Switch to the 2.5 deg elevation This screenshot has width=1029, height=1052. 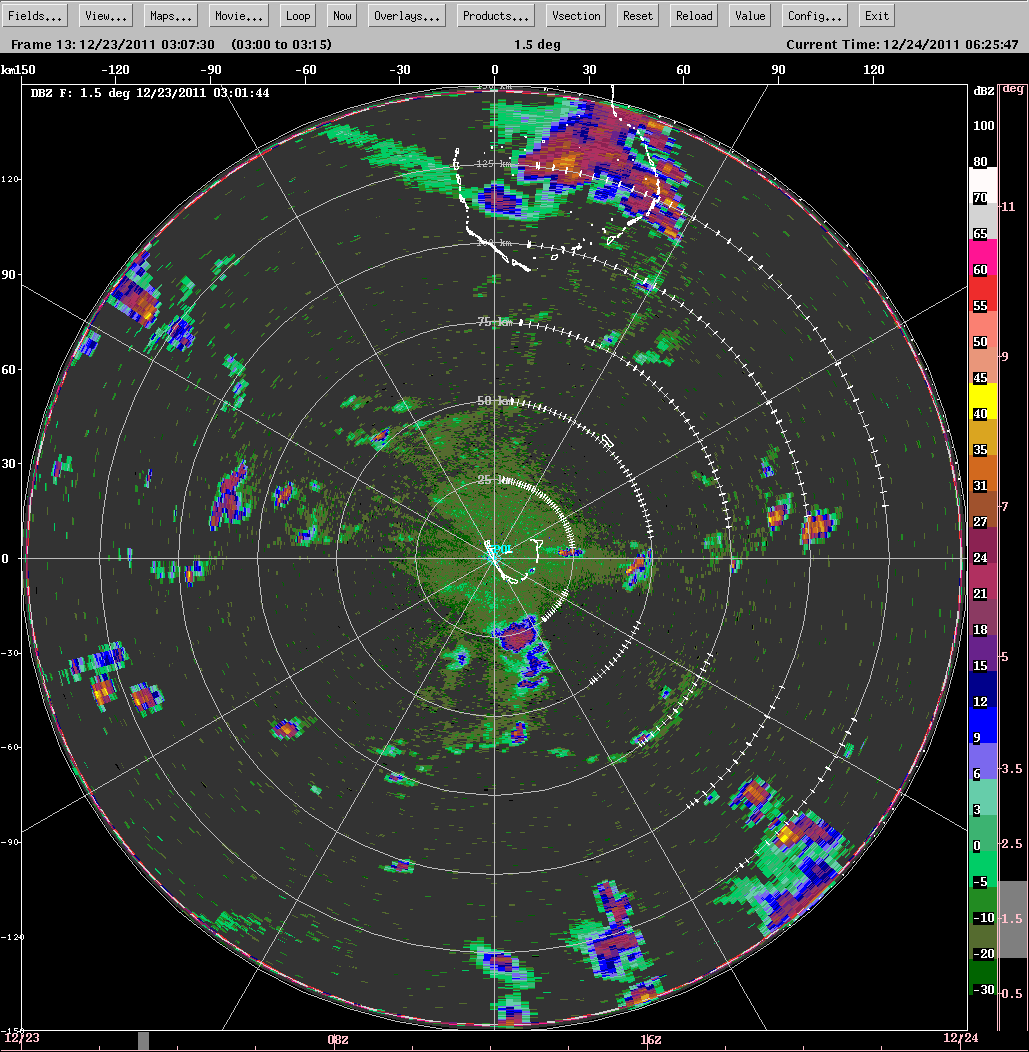point(1011,844)
